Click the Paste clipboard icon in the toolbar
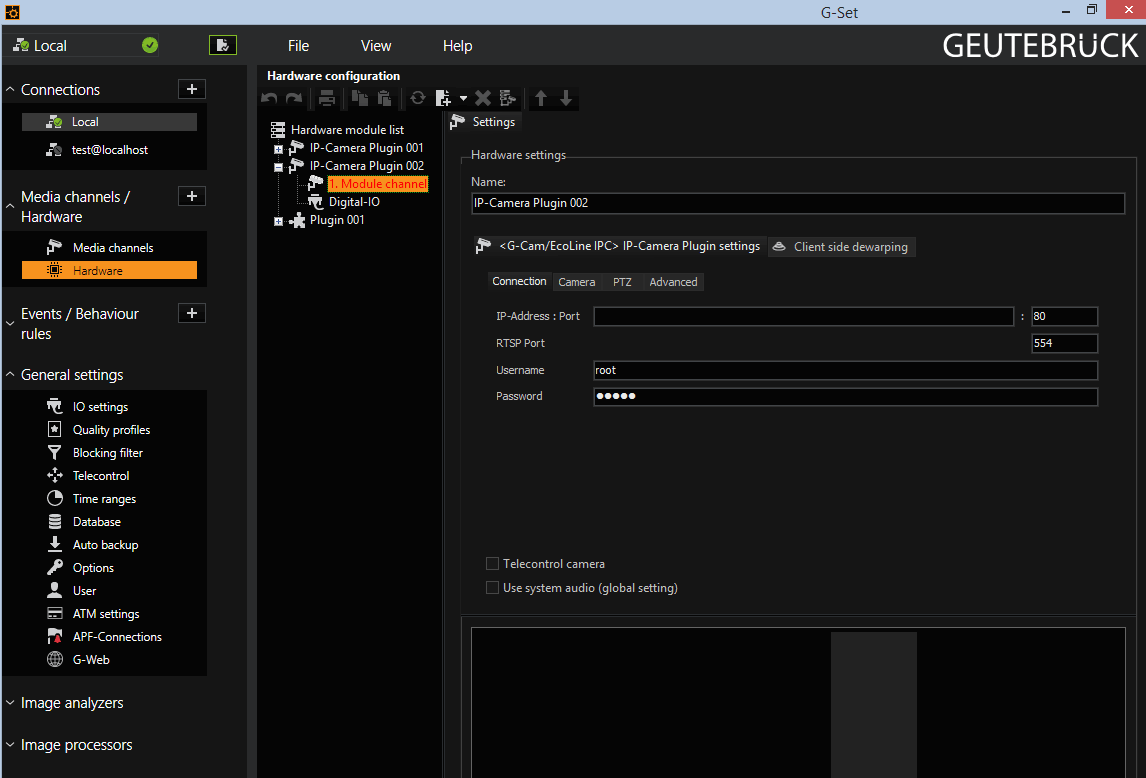The width and height of the screenshot is (1146, 778). (384, 98)
